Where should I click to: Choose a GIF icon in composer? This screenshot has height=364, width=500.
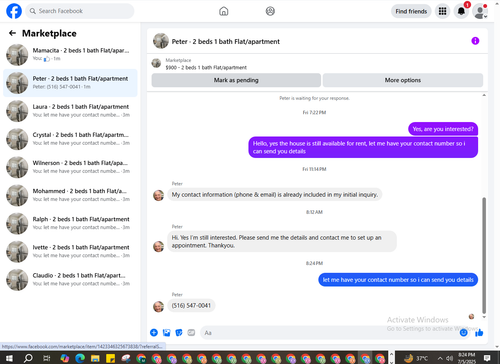pyautogui.click(x=191, y=332)
